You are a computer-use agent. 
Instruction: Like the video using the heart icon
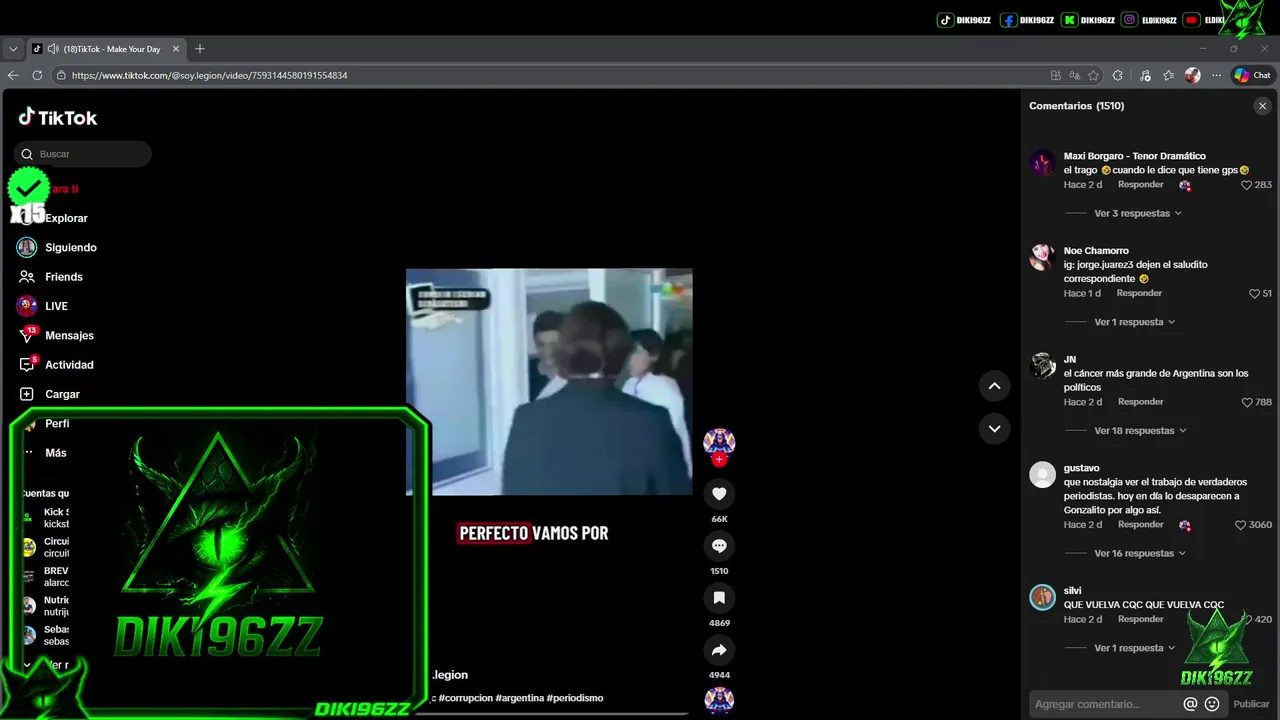pyautogui.click(x=719, y=493)
